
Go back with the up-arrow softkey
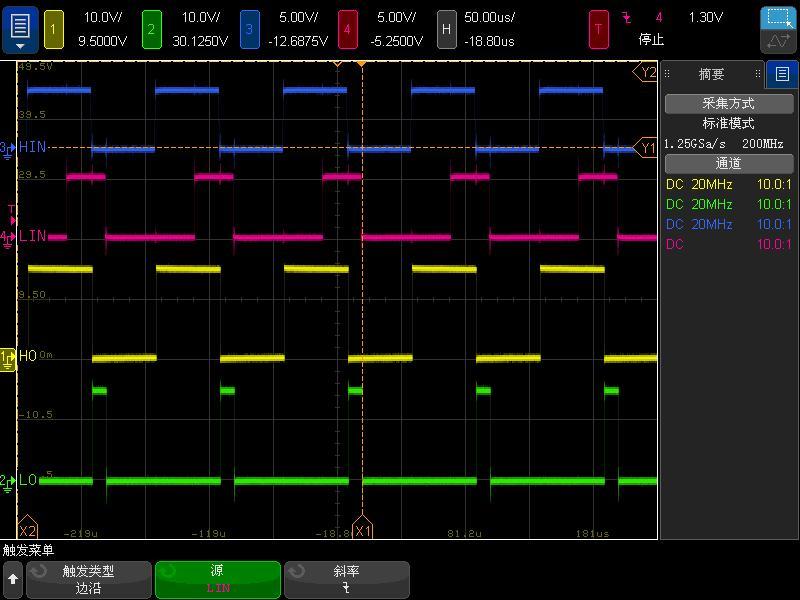click(x=13, y=579)
